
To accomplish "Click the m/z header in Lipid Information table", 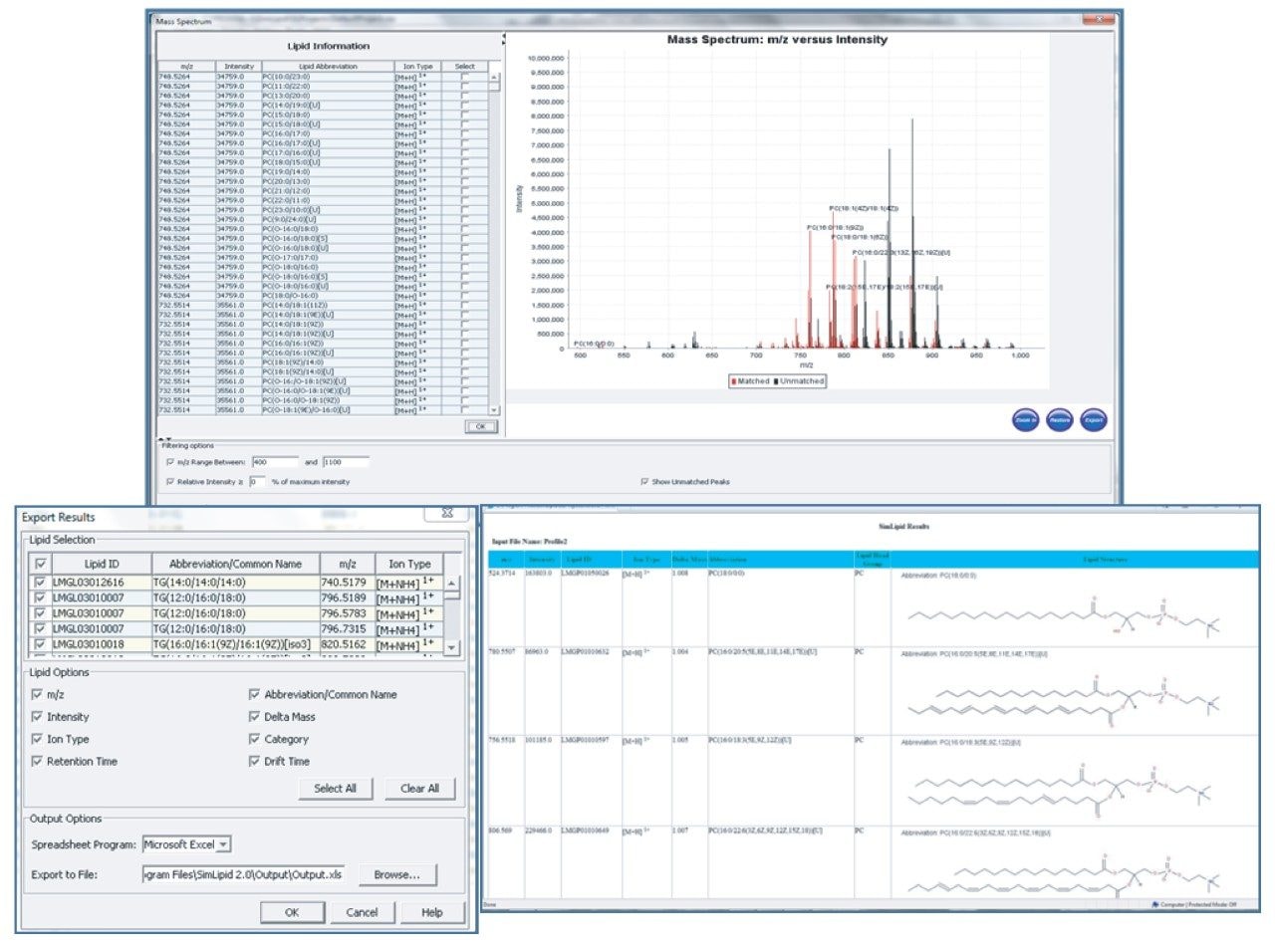I will coord(186,67).
